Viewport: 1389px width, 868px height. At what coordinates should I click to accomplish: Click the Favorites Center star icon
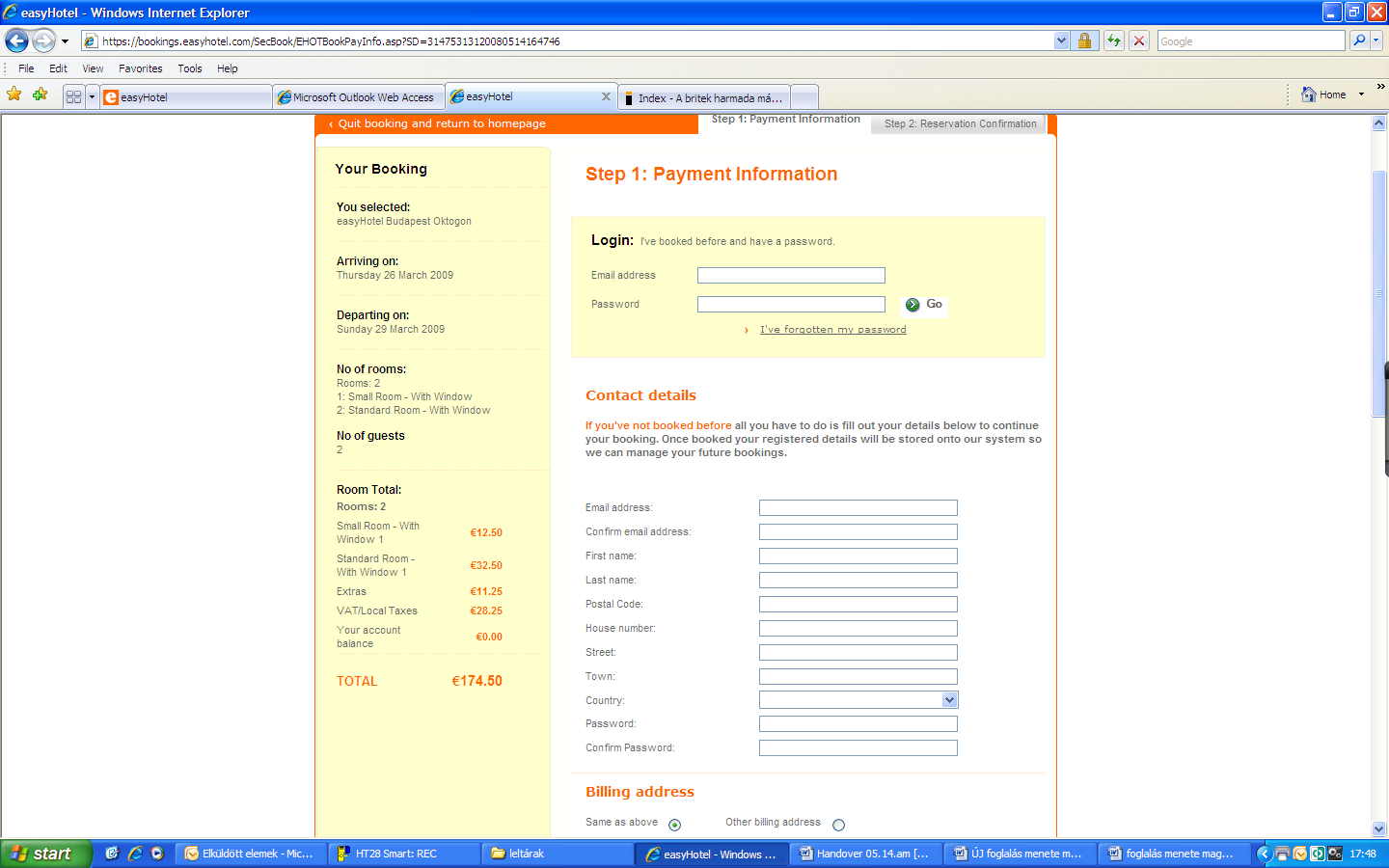point(14,95)
